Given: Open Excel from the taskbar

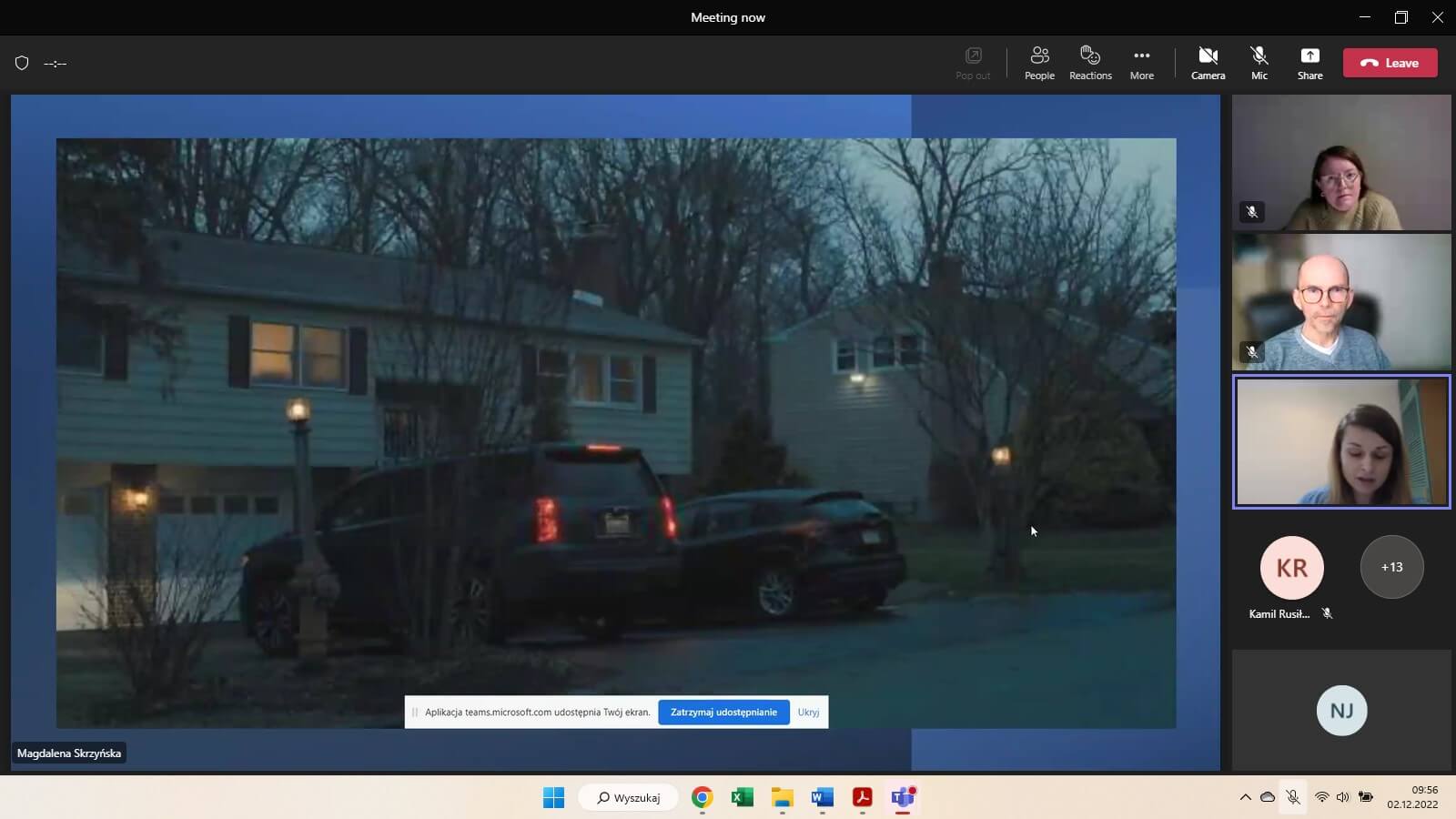Looking at the screenshot, I should tap(743, 798).
